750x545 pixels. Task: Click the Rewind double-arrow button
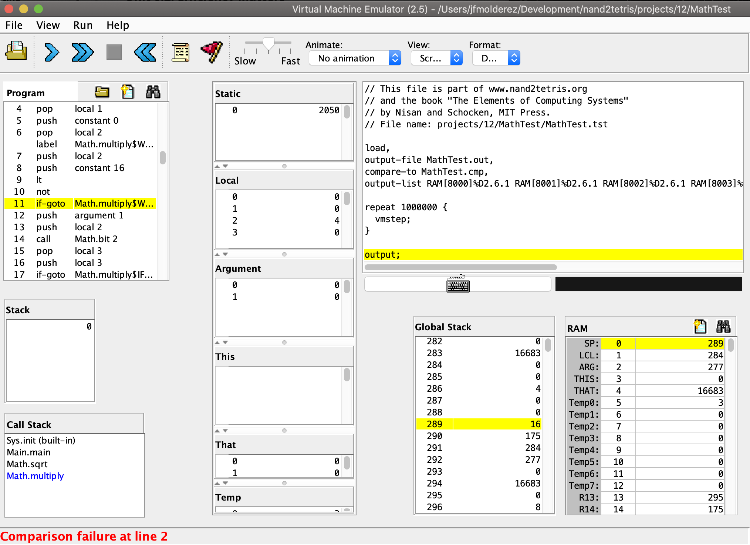click(144, 51)
